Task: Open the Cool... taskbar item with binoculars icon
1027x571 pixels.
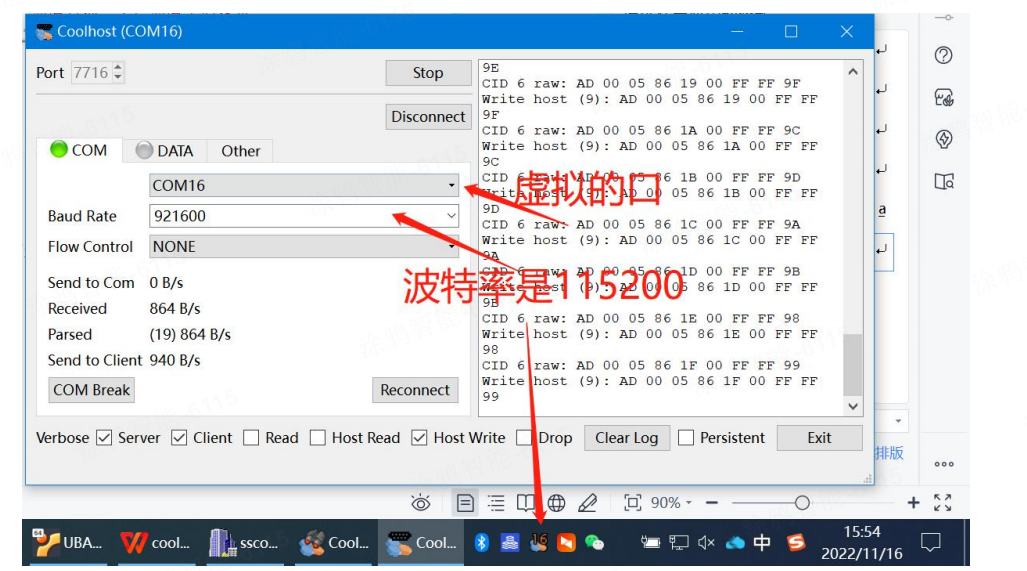Action: [333, 543]
